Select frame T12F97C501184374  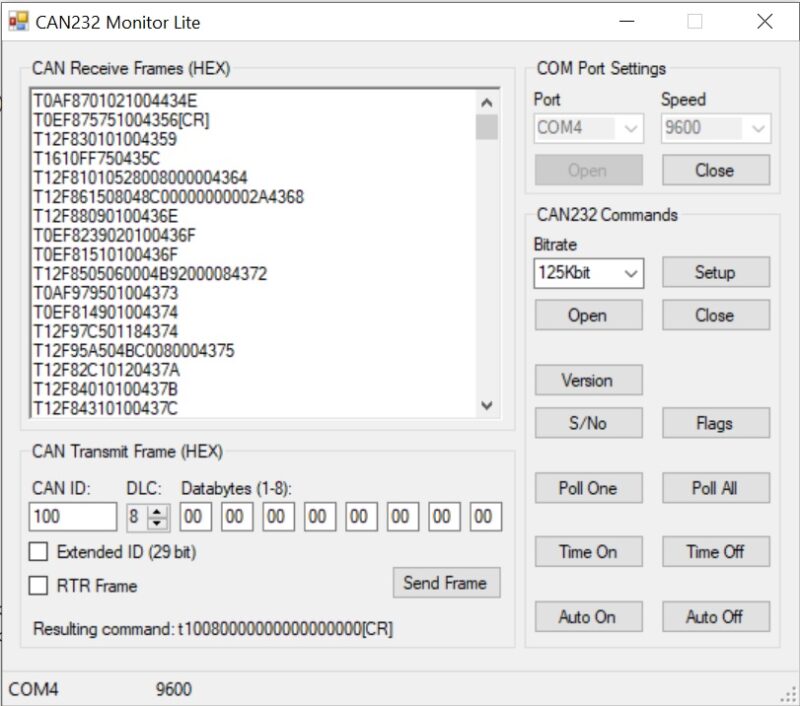tap(106, 332)
